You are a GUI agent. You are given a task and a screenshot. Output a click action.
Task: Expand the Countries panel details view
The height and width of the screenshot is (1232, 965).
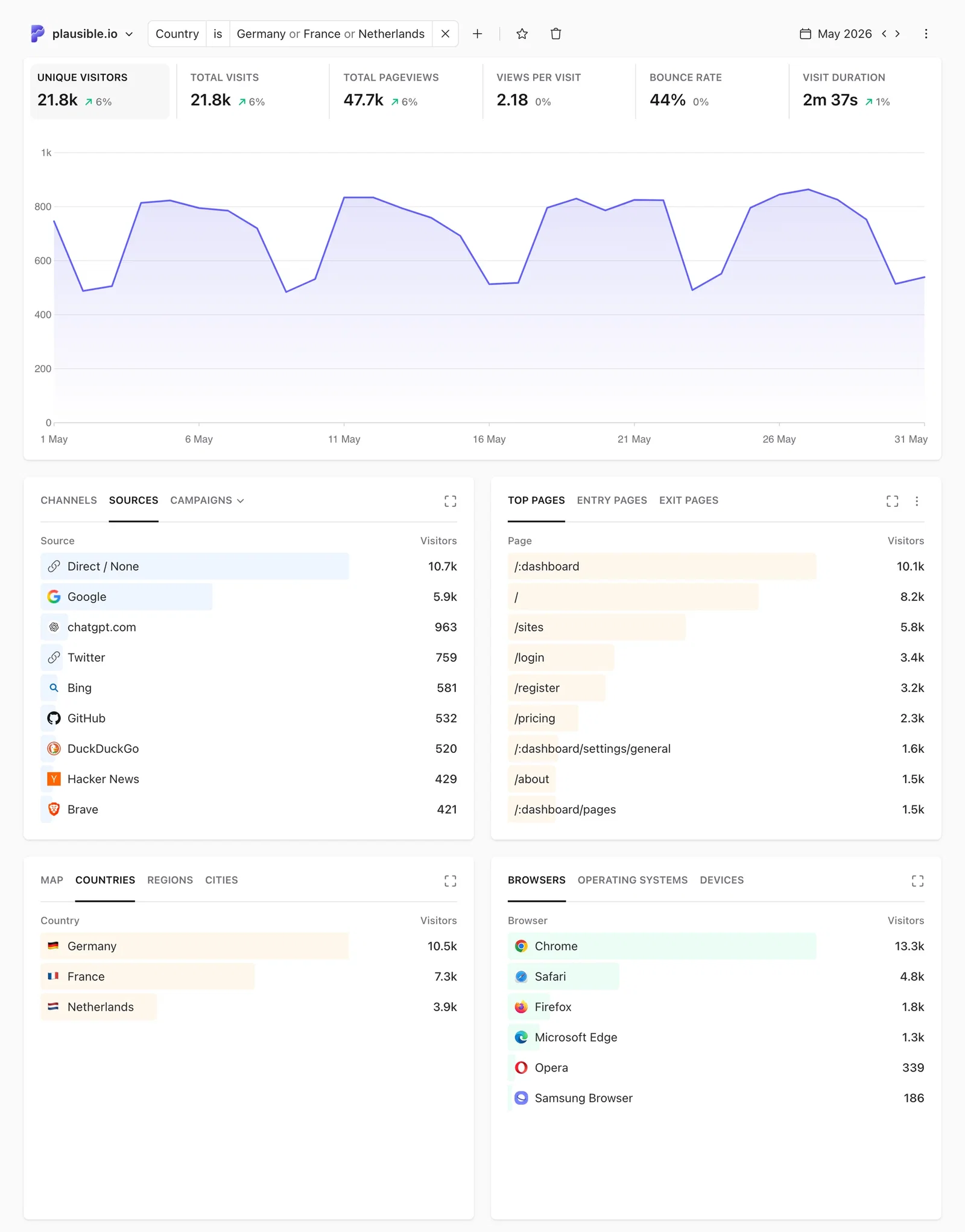[450, 881]
